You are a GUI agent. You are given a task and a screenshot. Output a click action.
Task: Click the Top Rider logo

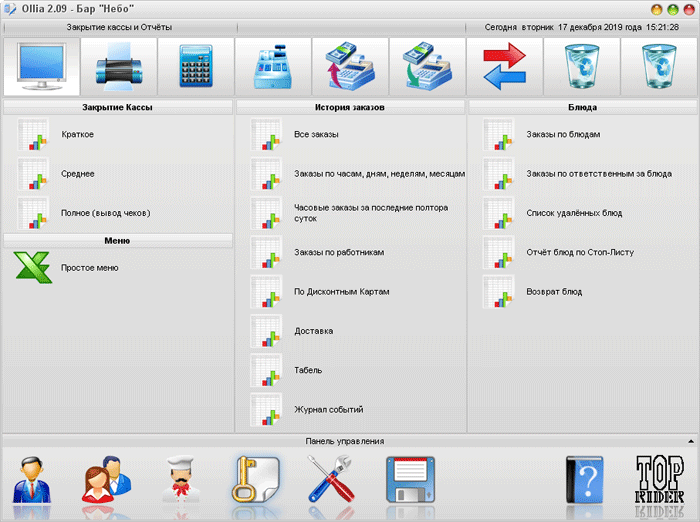point(659,480)
